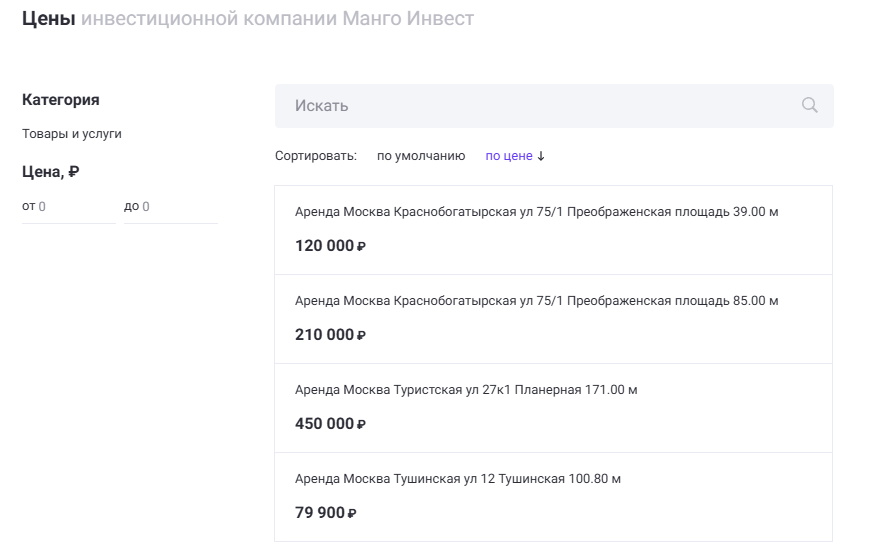Click the 79 900 ₽ price

click(x=325, y=513)
